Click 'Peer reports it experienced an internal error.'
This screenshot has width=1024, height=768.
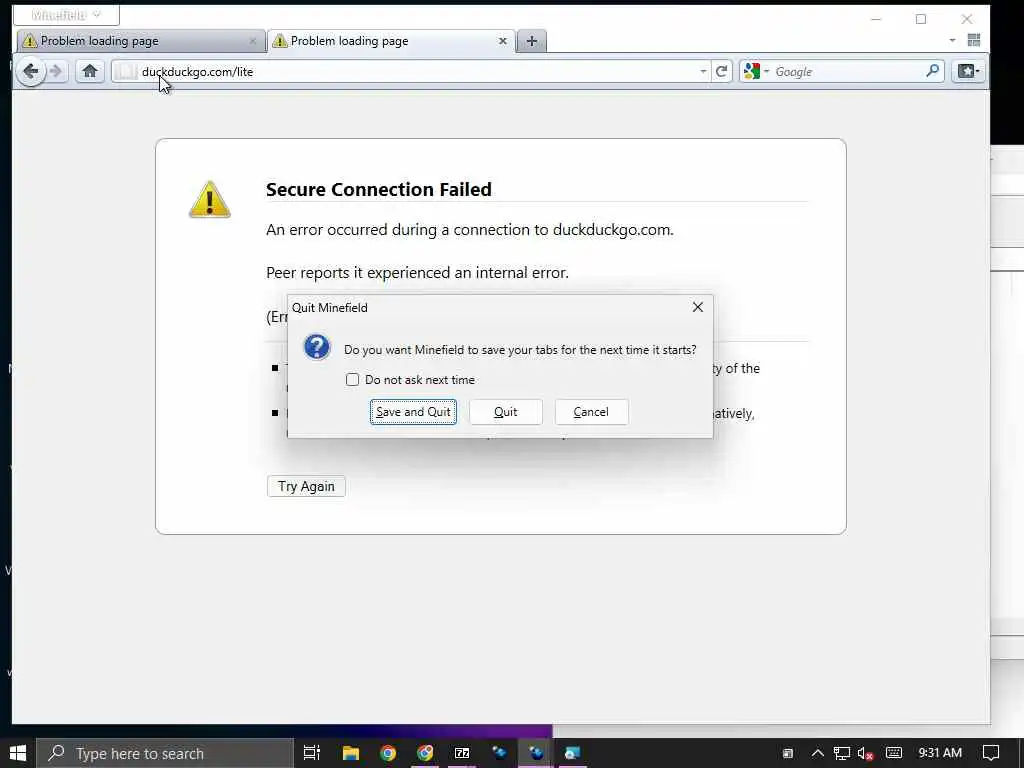point(417,272)
